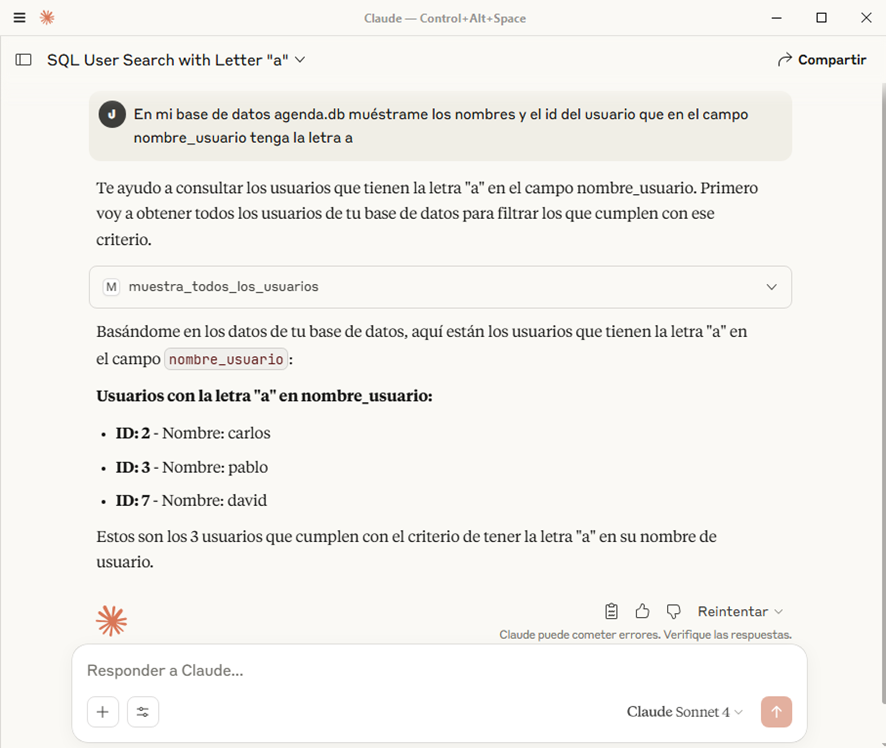Give thumbs up to the response
Screen dimensions: 886x748
(x=642, y=611)
